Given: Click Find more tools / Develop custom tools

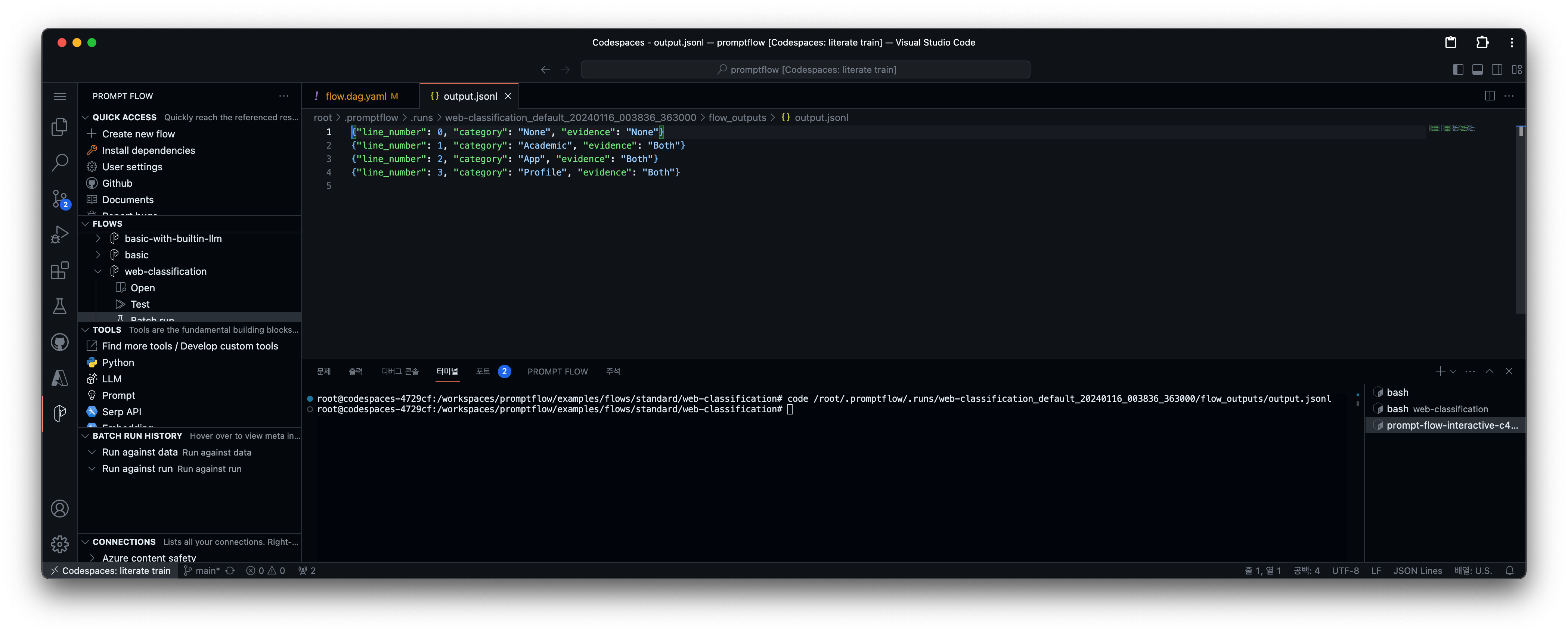Looking at the screenshot, I should 190,346.
